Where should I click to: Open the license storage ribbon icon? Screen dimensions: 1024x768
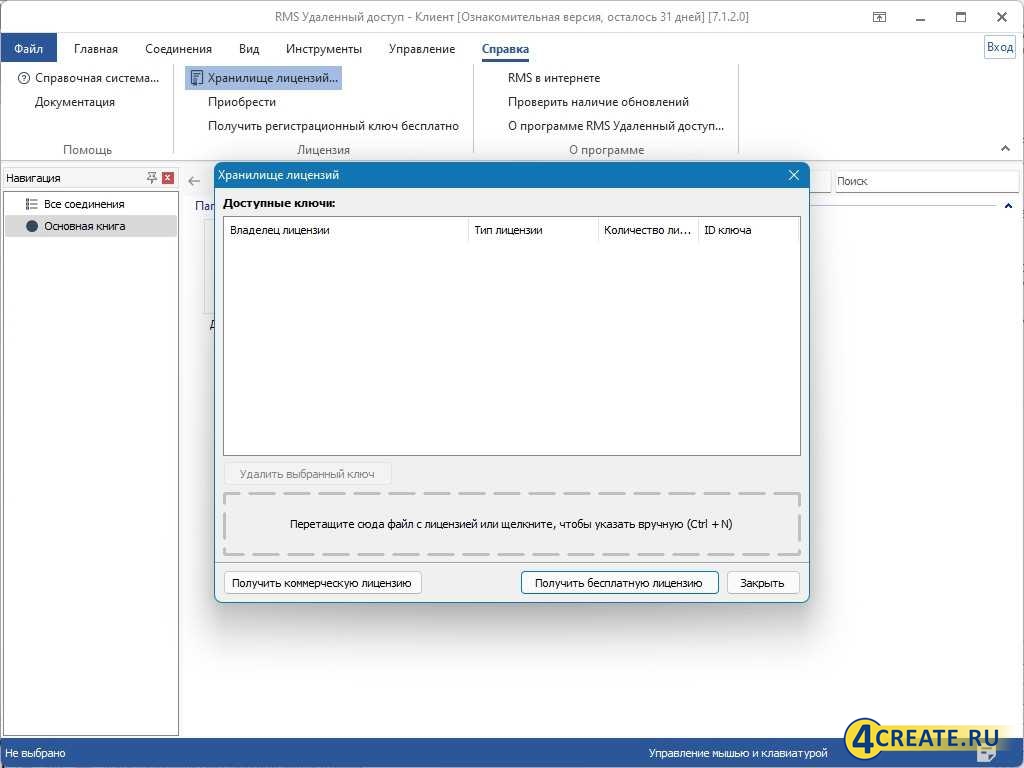click(197, 78)
